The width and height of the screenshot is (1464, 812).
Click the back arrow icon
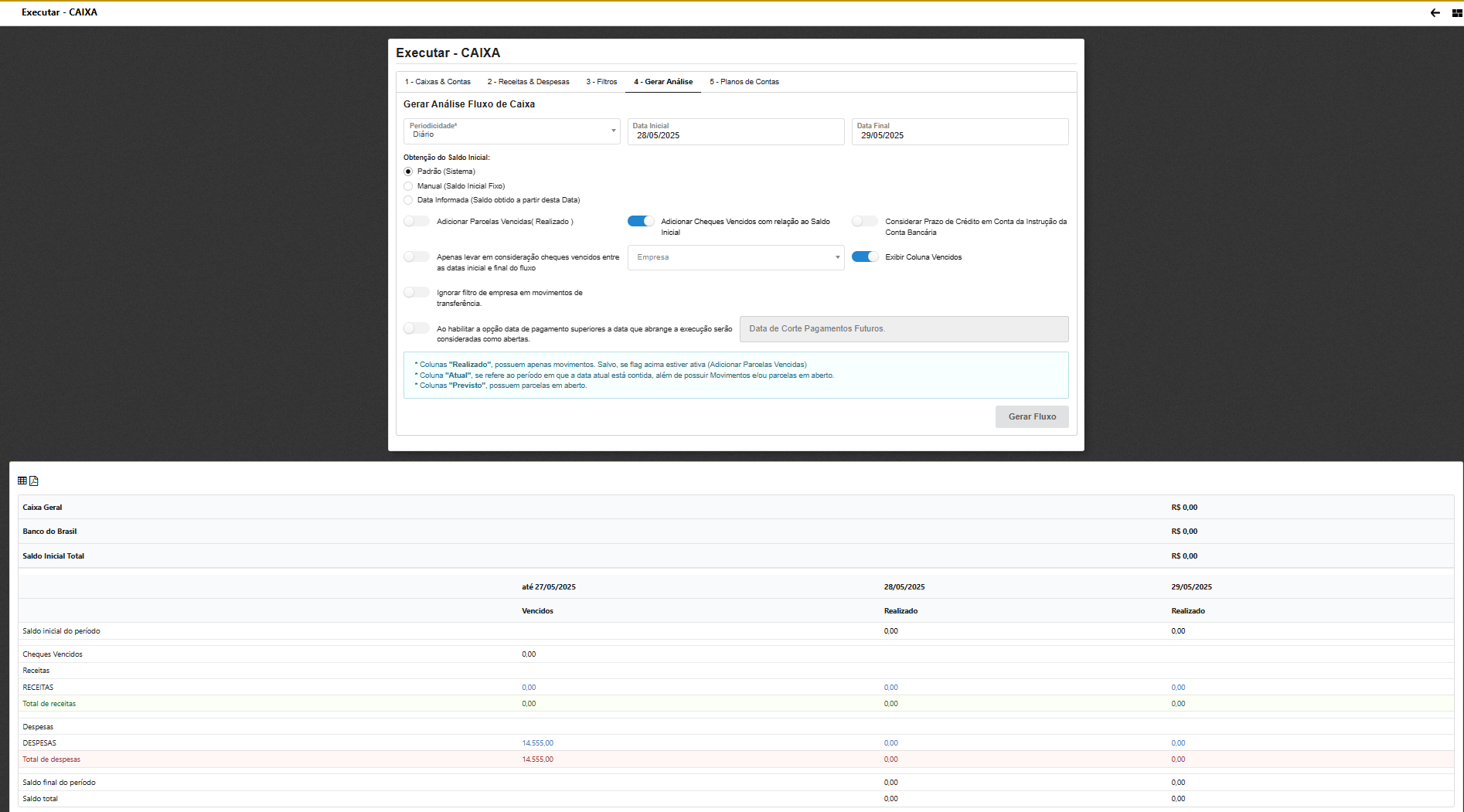click(1435, 12)
